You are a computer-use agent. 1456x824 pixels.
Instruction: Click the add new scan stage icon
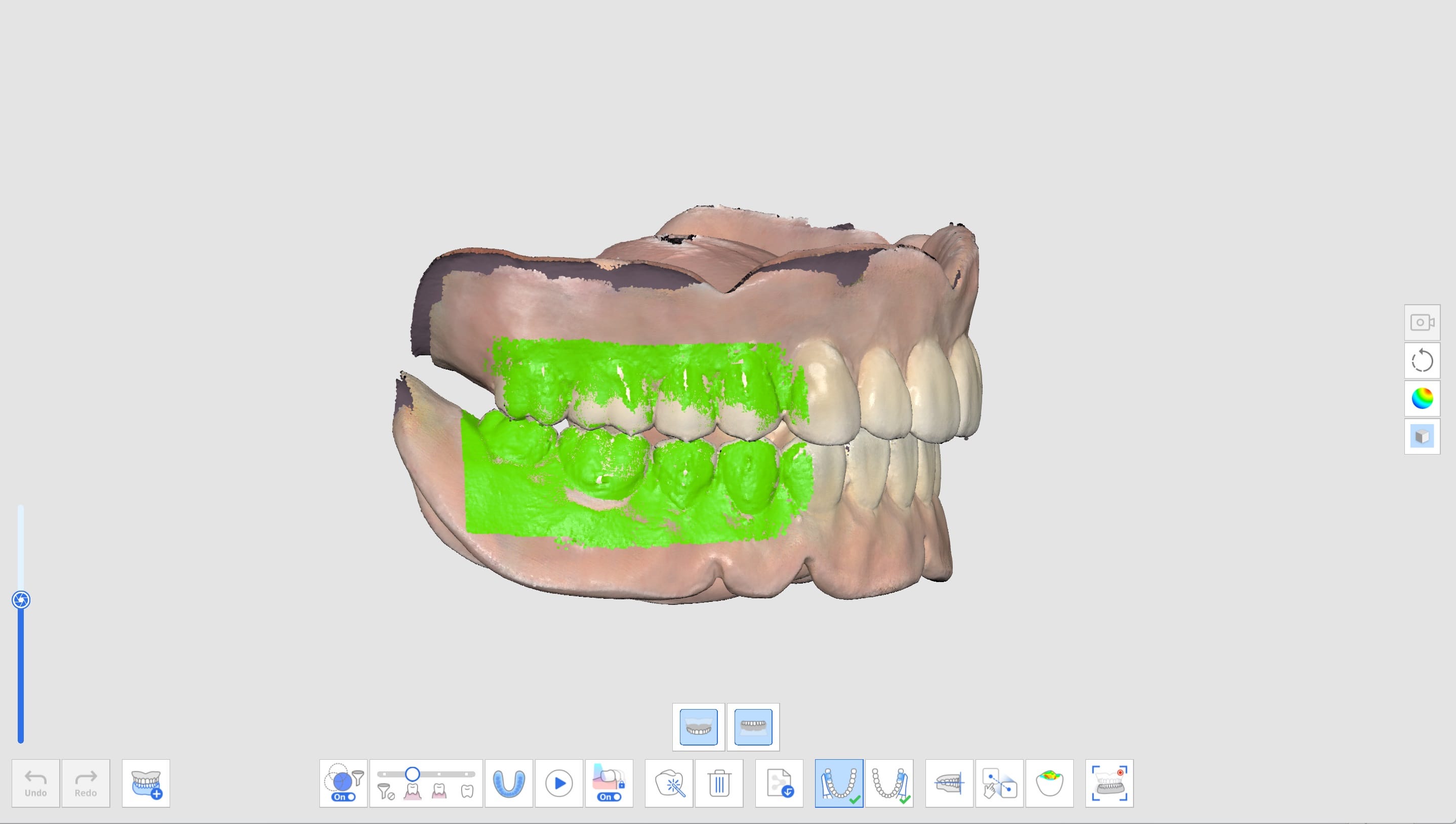pos(146,784)
